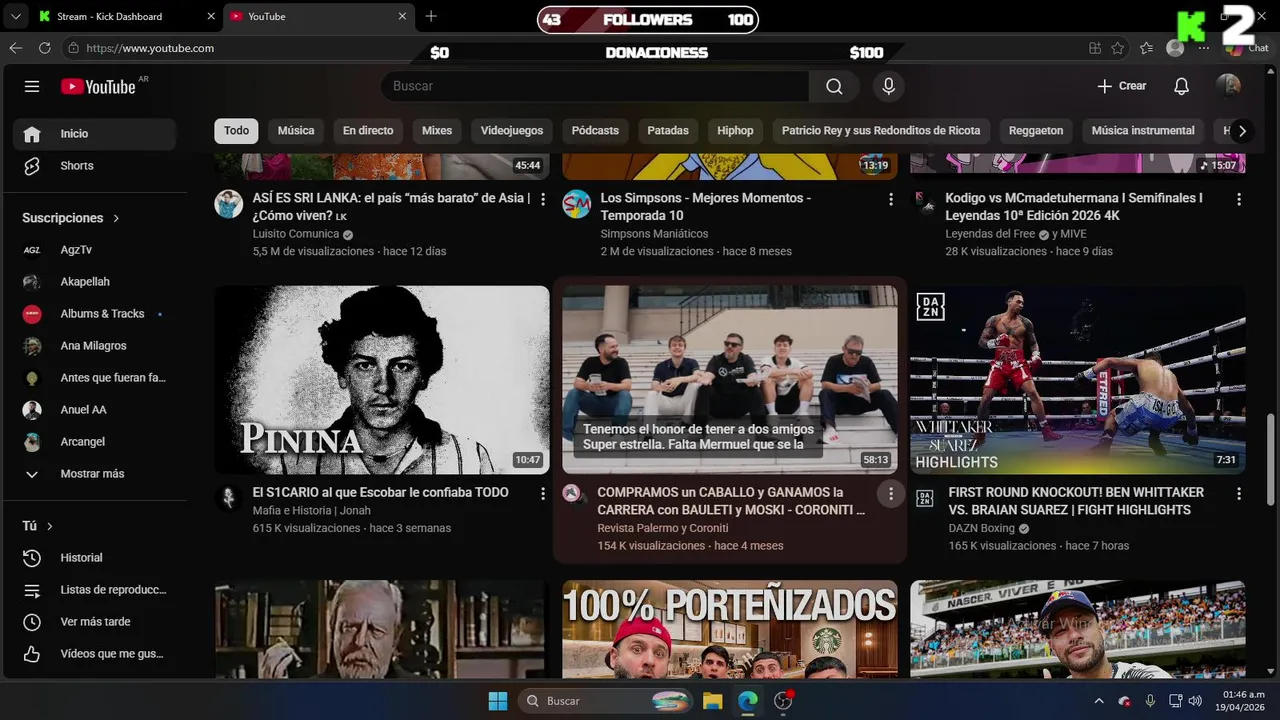
Task: Open Shorts in the sidebar
Action: (x=95, y=166)
